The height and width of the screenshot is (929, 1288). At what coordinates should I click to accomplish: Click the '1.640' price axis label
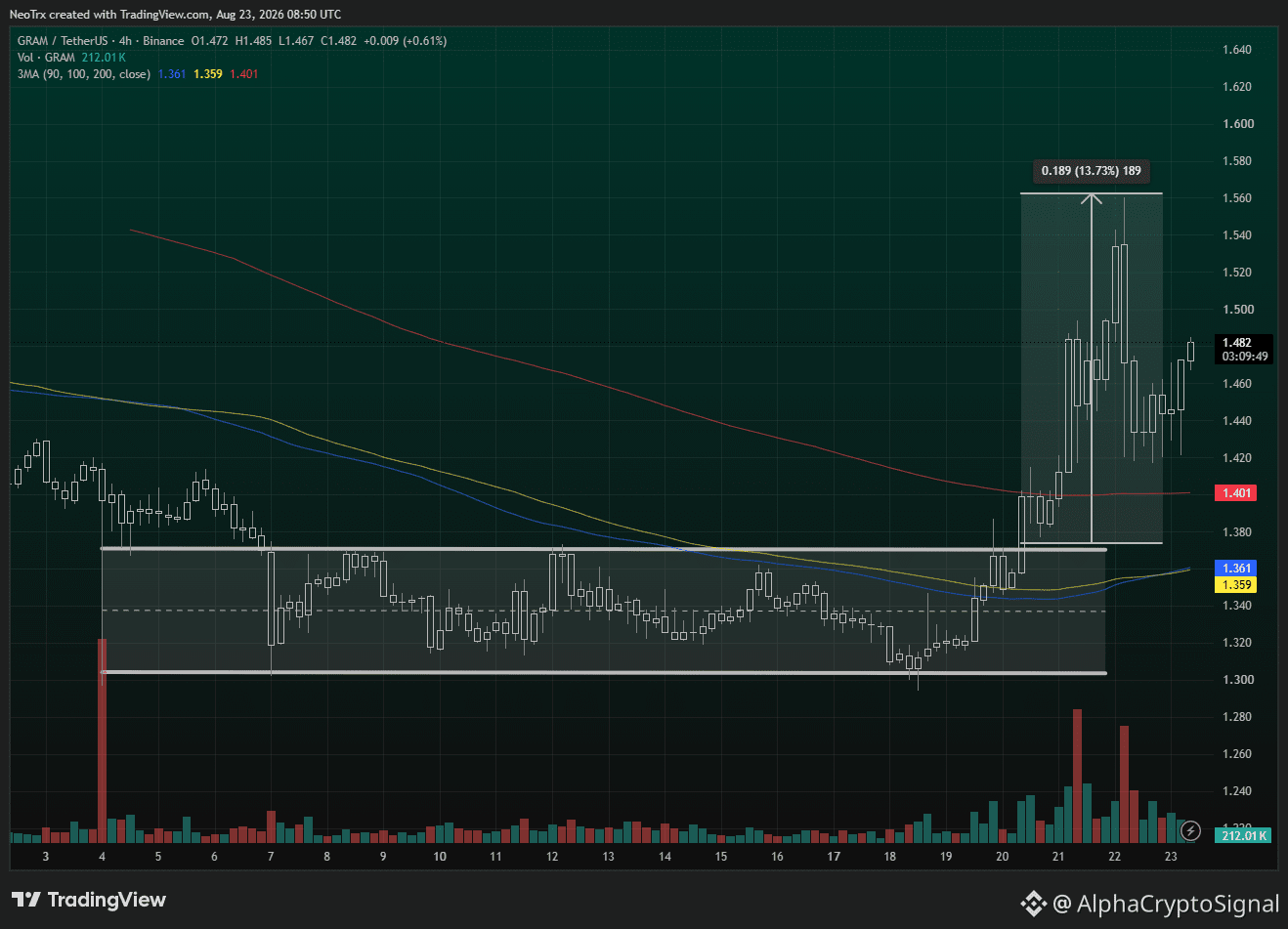coord(1237,50)
